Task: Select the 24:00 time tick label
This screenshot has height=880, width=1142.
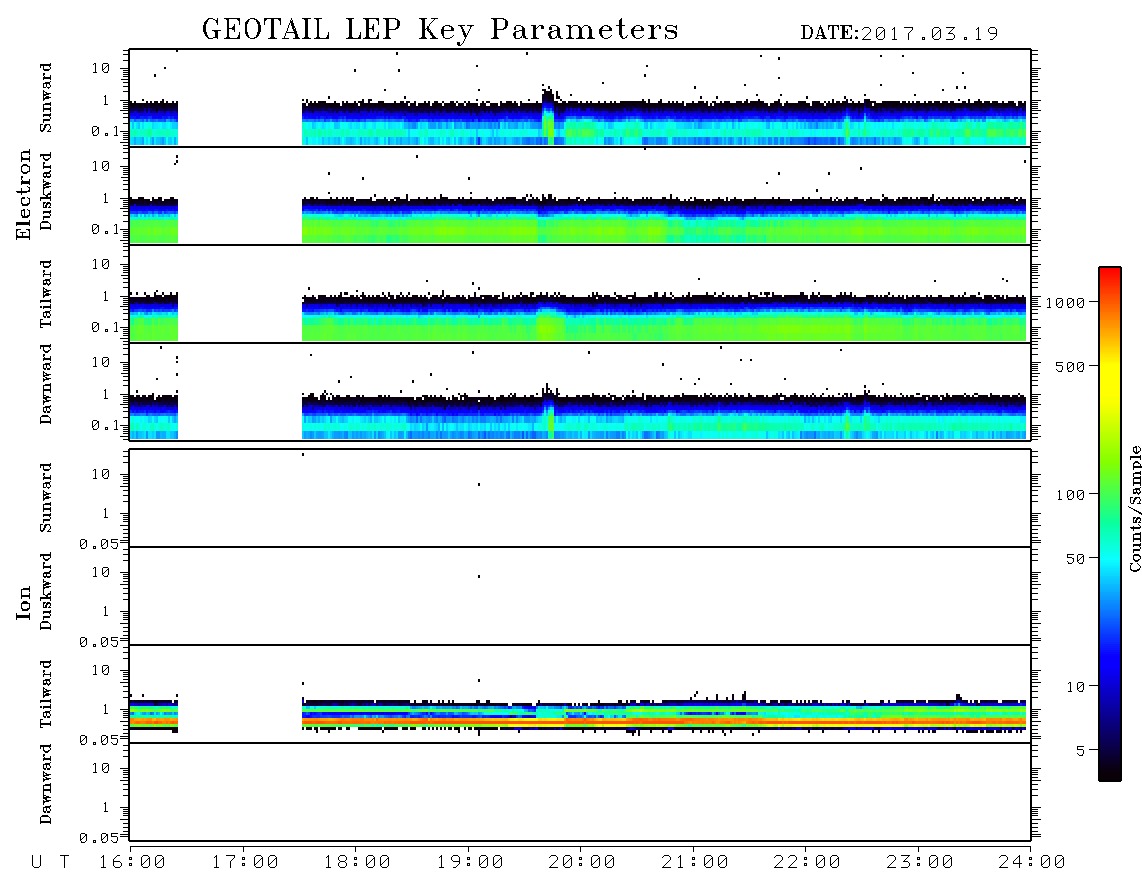Action: click(1032, 863)
